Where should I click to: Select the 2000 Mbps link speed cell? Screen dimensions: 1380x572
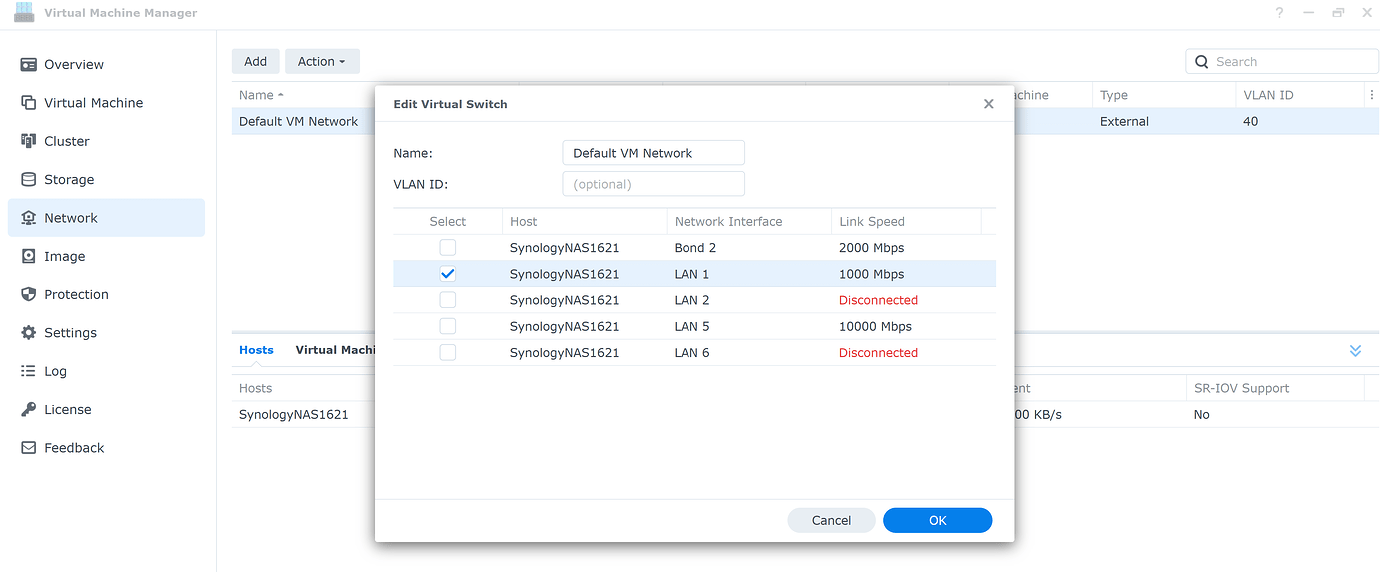coord(871,248)
